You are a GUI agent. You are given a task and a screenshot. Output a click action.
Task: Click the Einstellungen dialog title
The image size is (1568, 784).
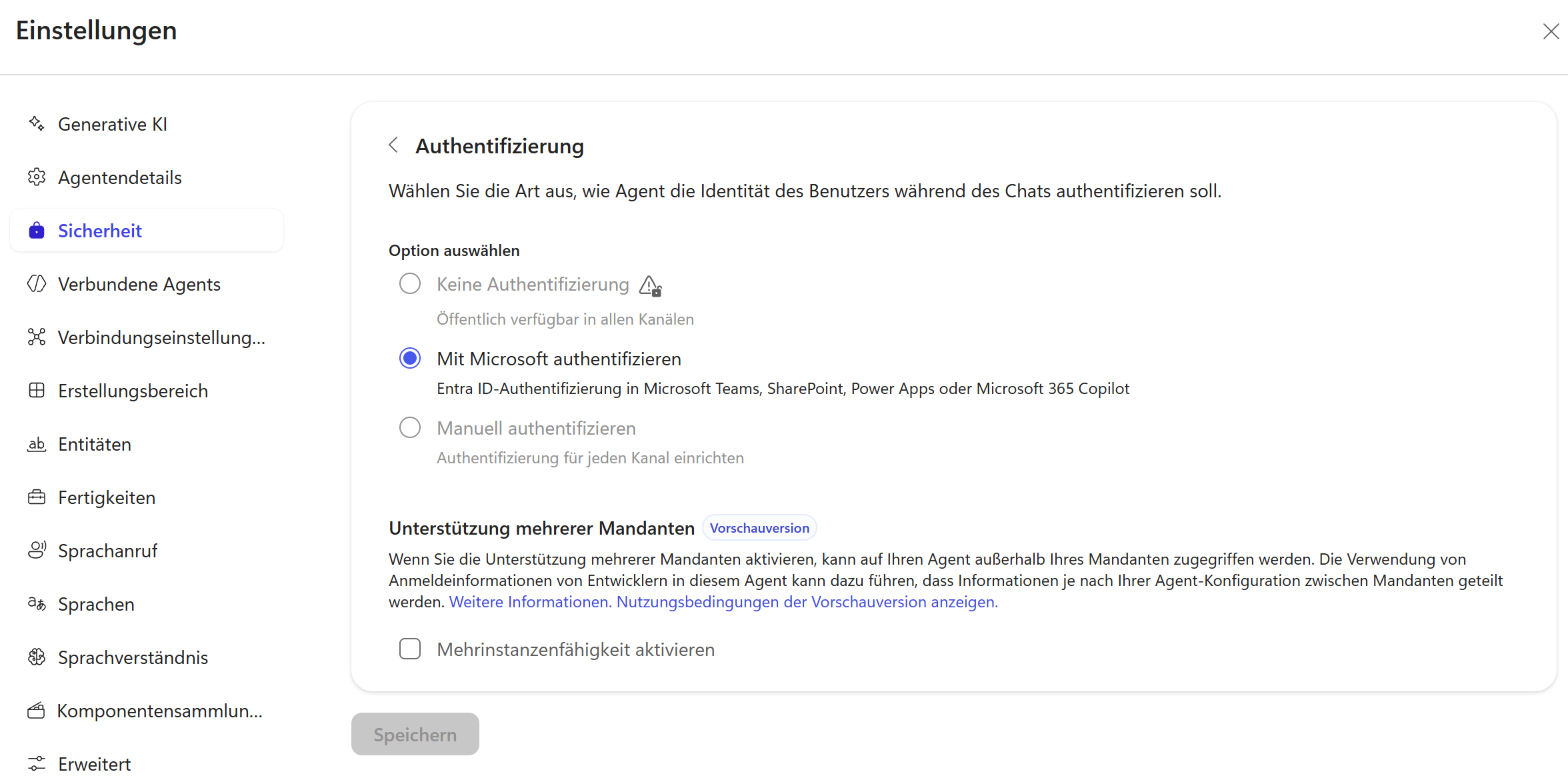click(97, 31)
